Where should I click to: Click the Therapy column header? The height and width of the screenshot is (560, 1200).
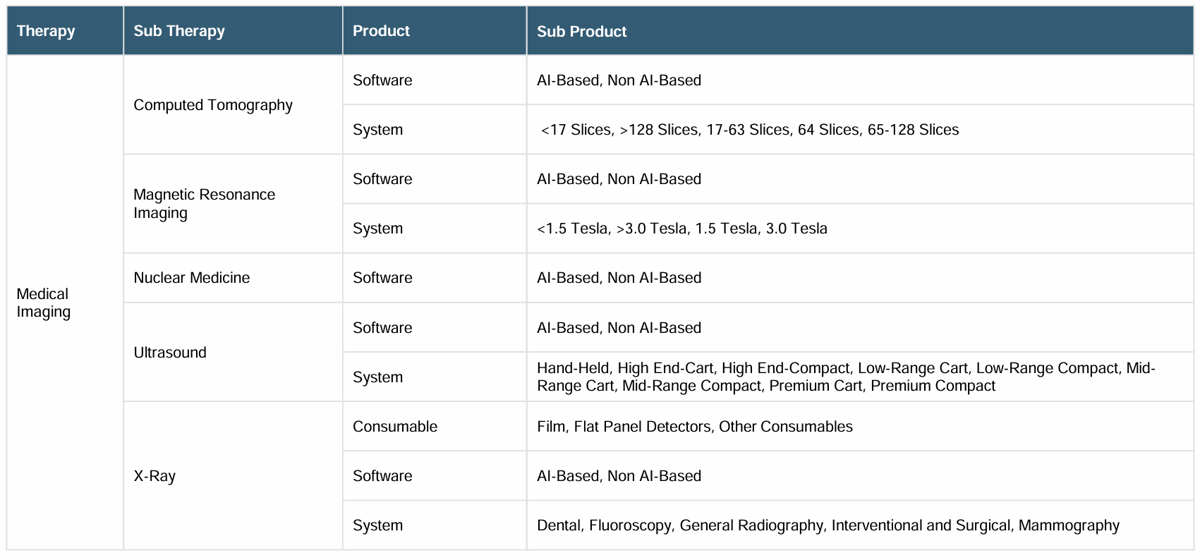65,31
